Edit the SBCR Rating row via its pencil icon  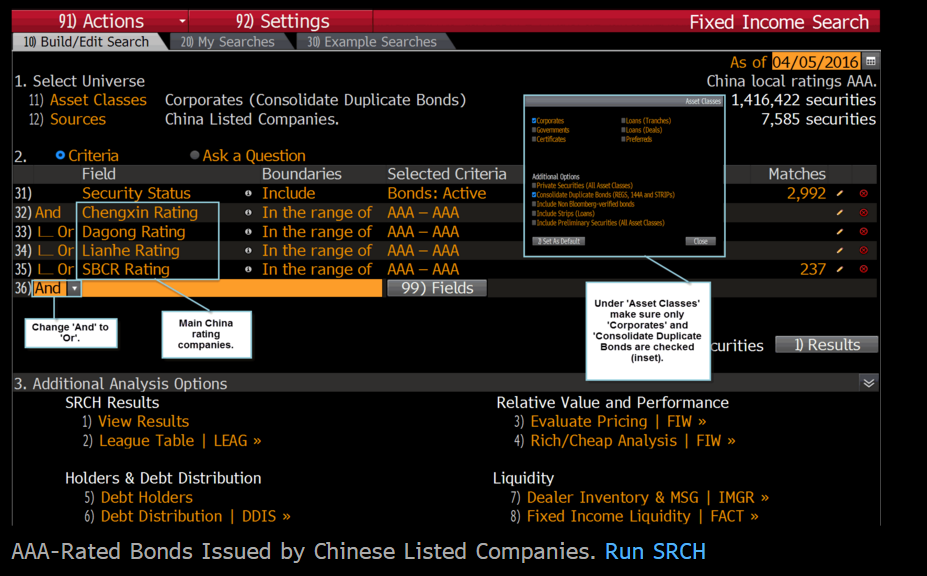point(840,269)
